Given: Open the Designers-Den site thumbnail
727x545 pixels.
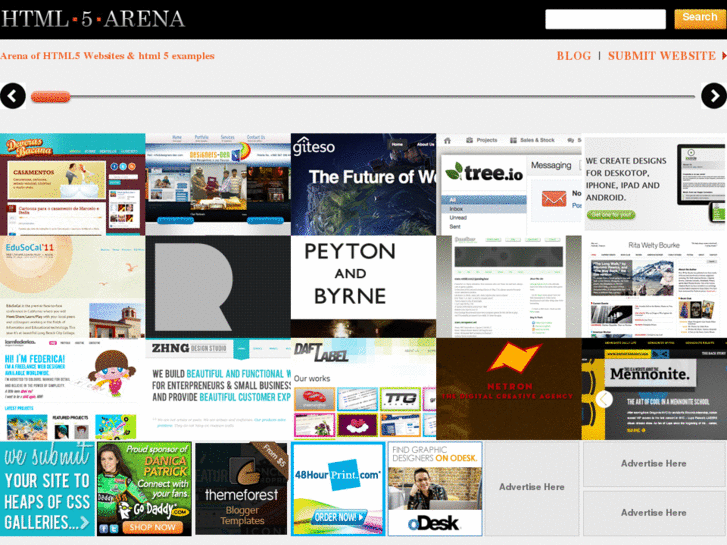Looking at the screenshot, I should [x=218, y=184].
